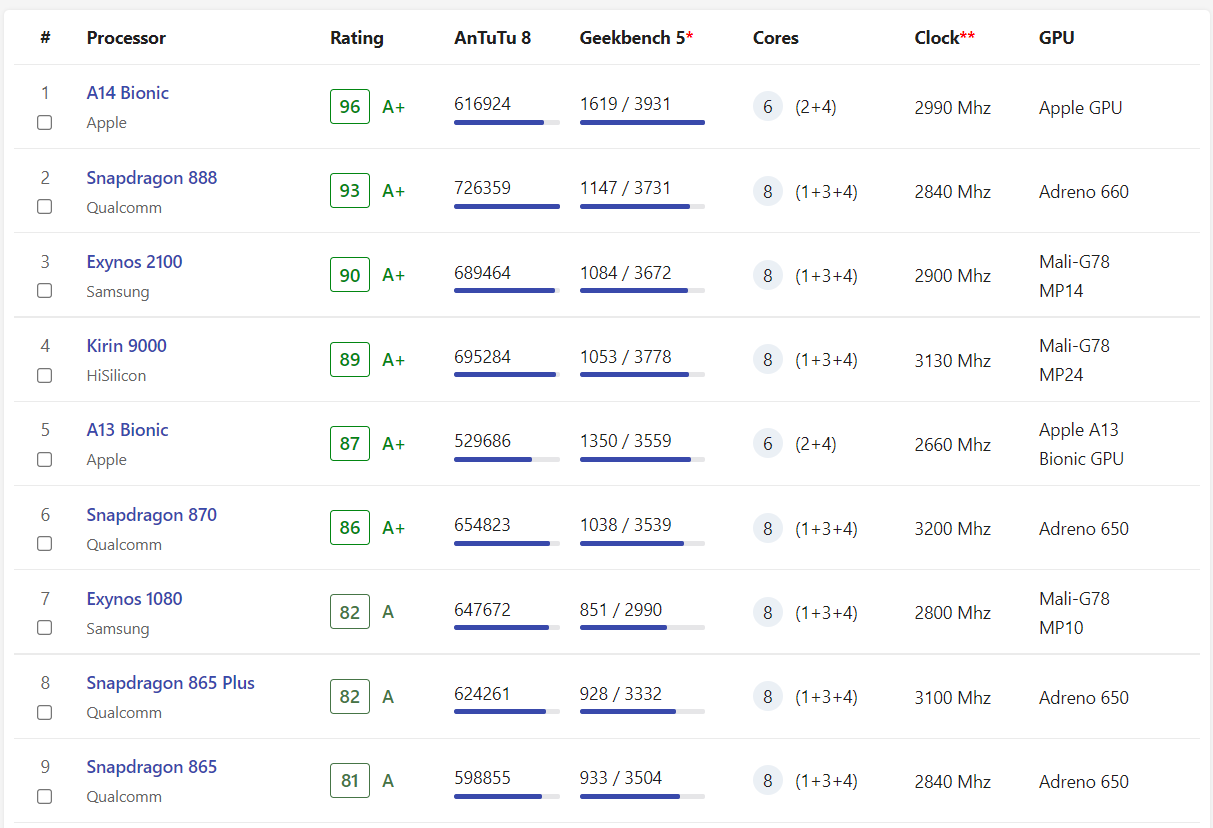Click the 93 rating badge for Snapdragon 888
This screenshot has height=828, width=1213.
(350, 191)
